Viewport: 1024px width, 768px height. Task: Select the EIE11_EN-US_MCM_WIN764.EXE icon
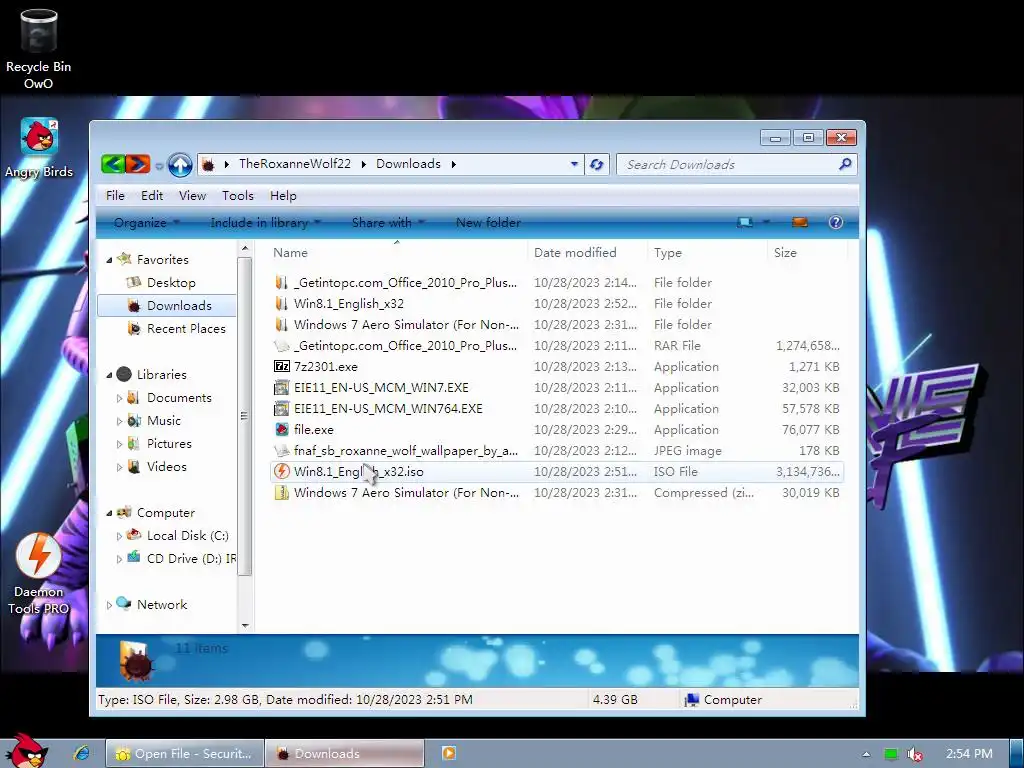(x=281, y=409)
